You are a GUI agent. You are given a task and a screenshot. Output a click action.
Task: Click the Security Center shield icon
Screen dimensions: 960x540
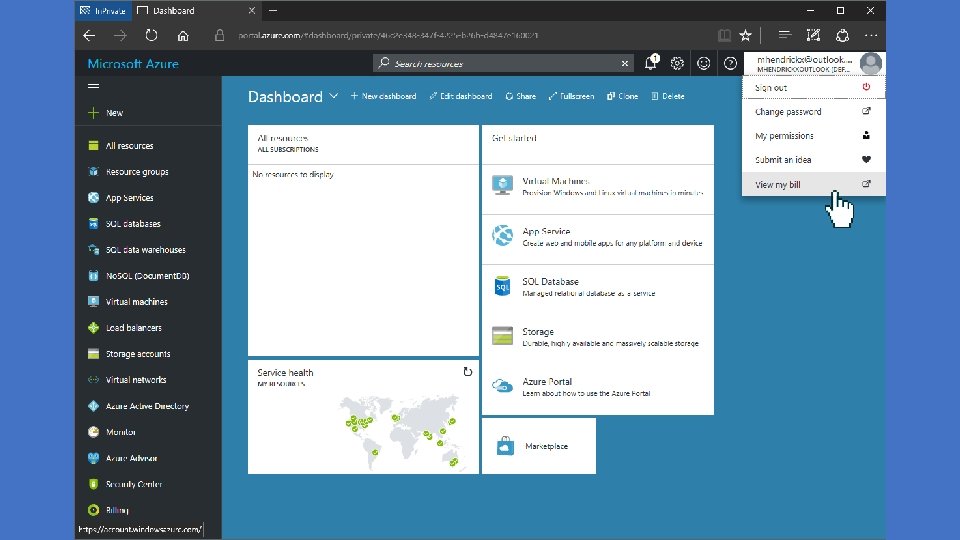[x=93, y=484]
